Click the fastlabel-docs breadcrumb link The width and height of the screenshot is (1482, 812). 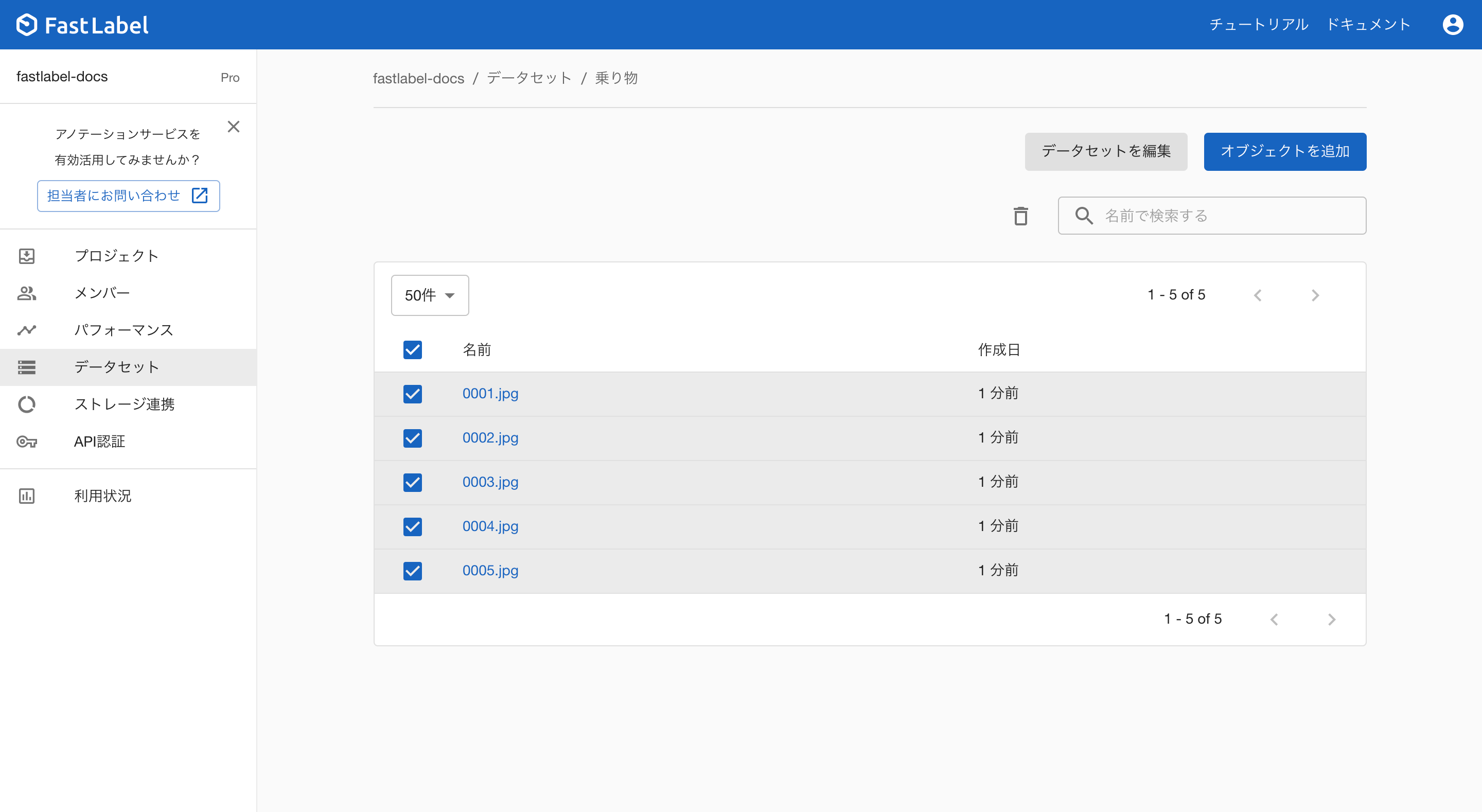418,78
